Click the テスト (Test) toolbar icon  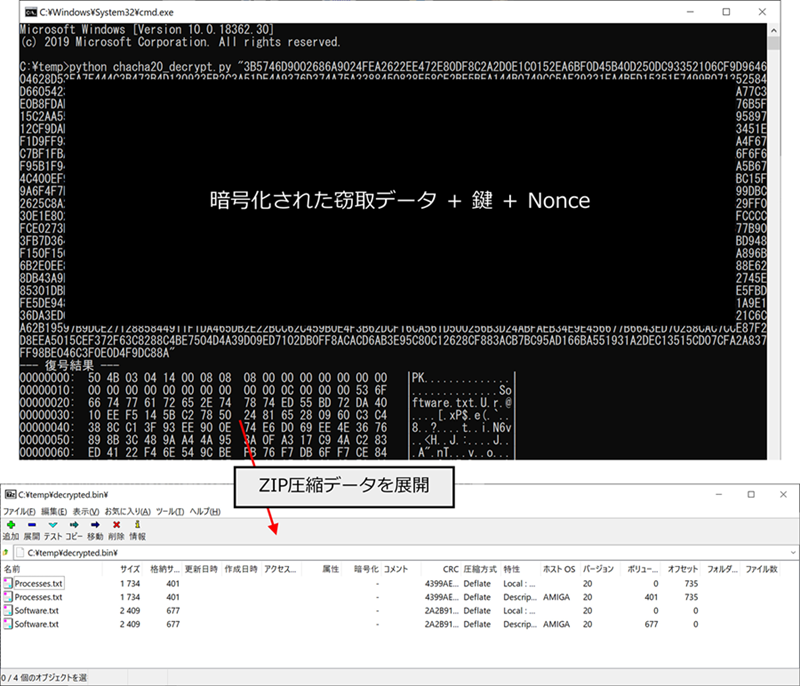[x=53, y=525]
